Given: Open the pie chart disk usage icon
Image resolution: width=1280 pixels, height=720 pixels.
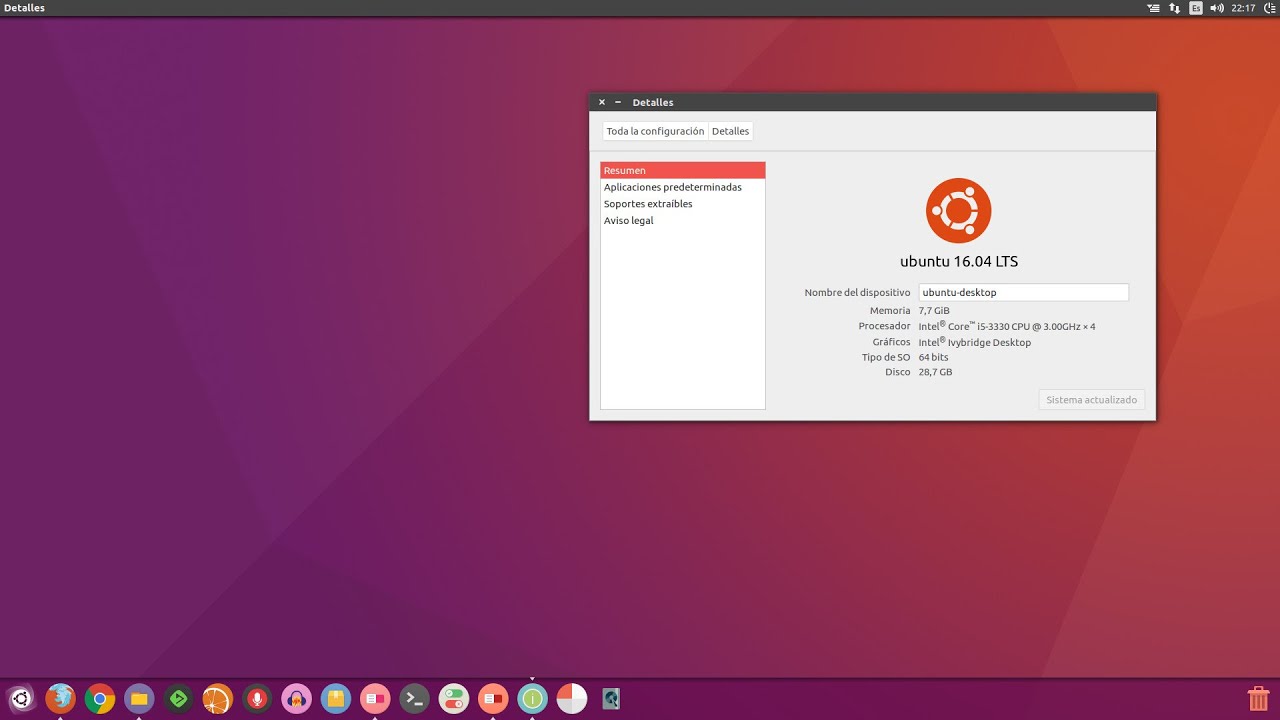Looking at the screenshot, I should click(572, 698).
